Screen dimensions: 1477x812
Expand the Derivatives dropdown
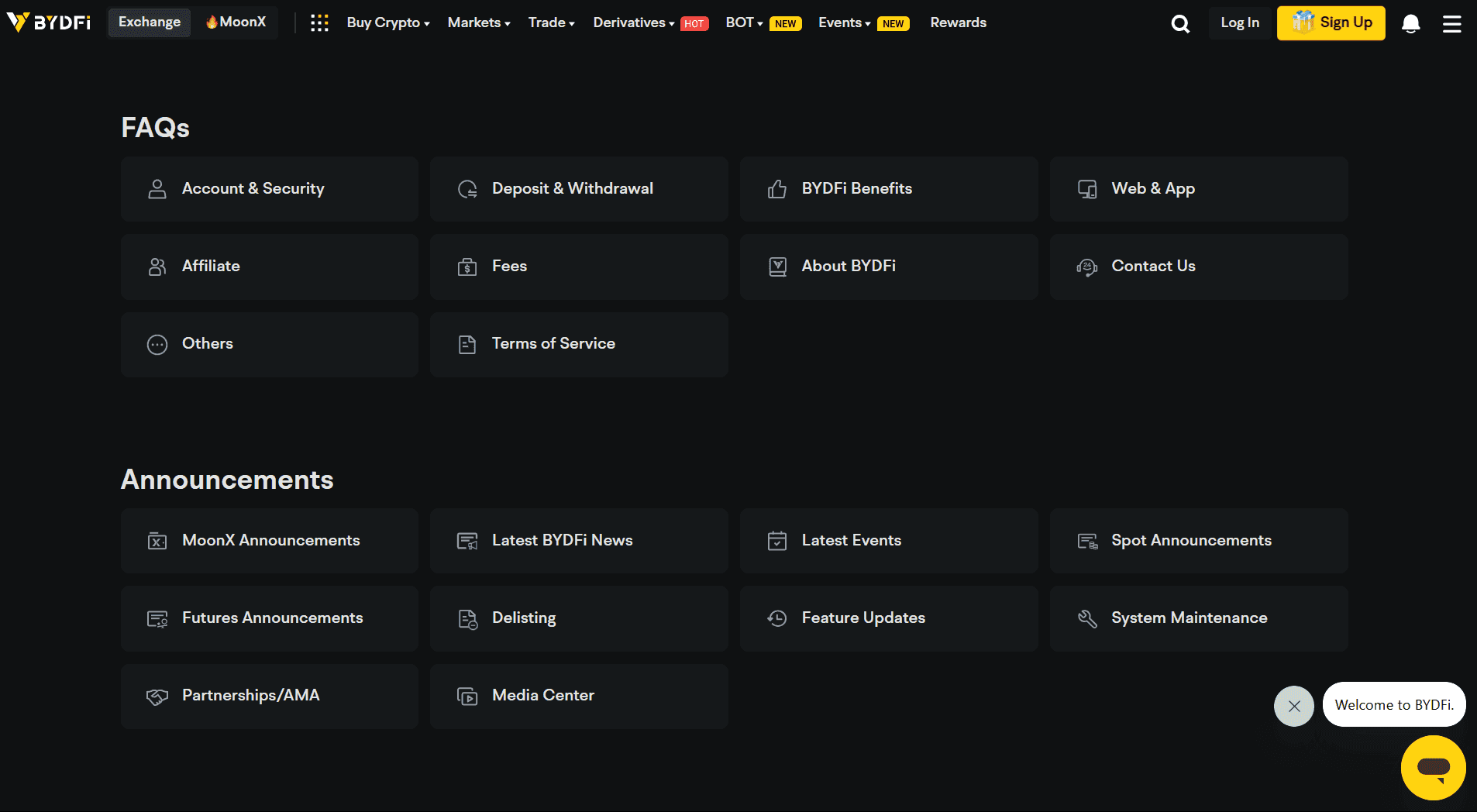[633, 22]
